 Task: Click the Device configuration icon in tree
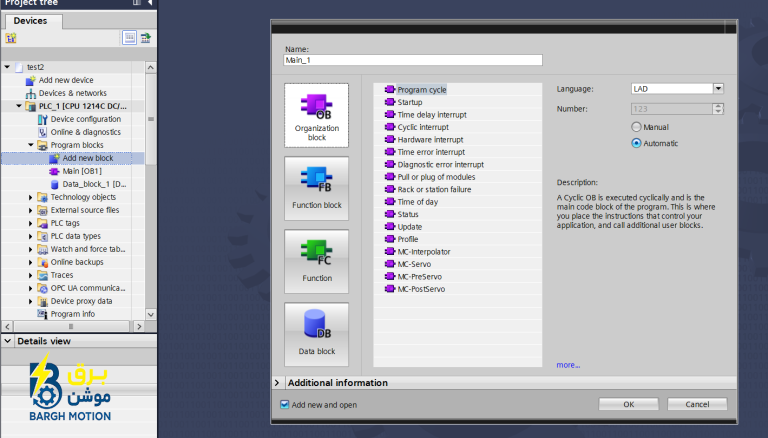[43, 119]
